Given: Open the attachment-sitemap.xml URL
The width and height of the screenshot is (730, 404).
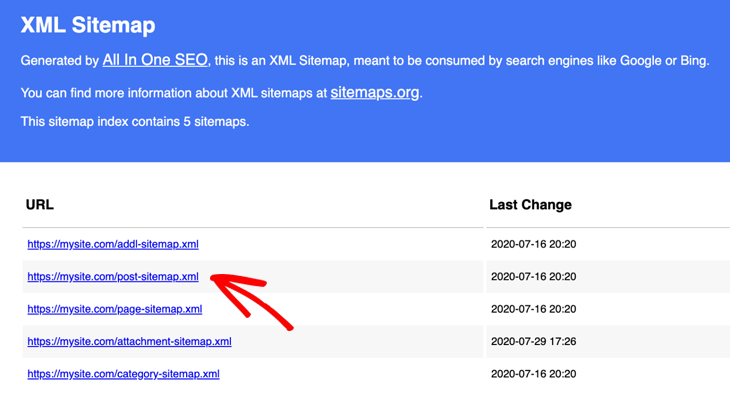Looking at the screenshot, I should tap(129, 342).
